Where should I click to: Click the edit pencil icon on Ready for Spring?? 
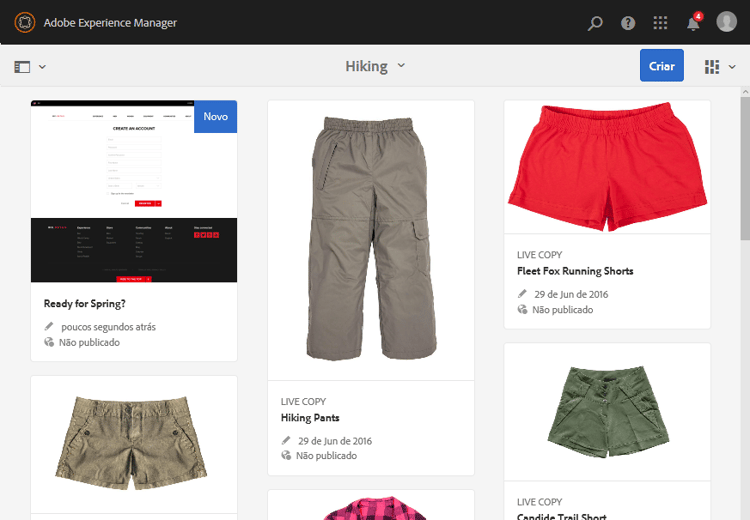pos(49,326)
